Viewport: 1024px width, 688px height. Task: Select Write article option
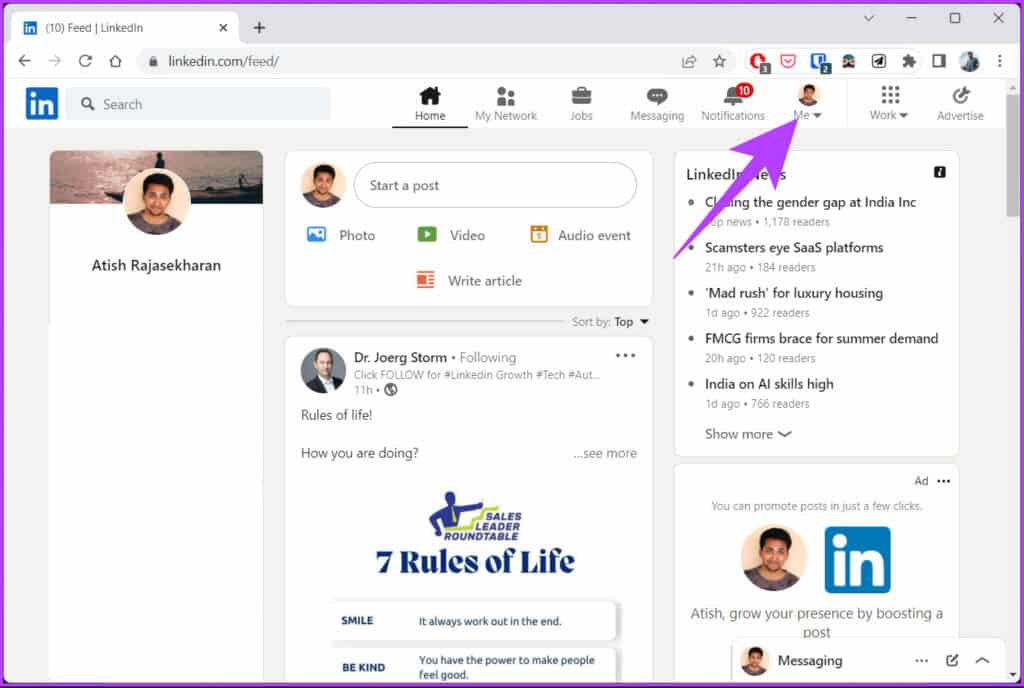pos(469,281)
